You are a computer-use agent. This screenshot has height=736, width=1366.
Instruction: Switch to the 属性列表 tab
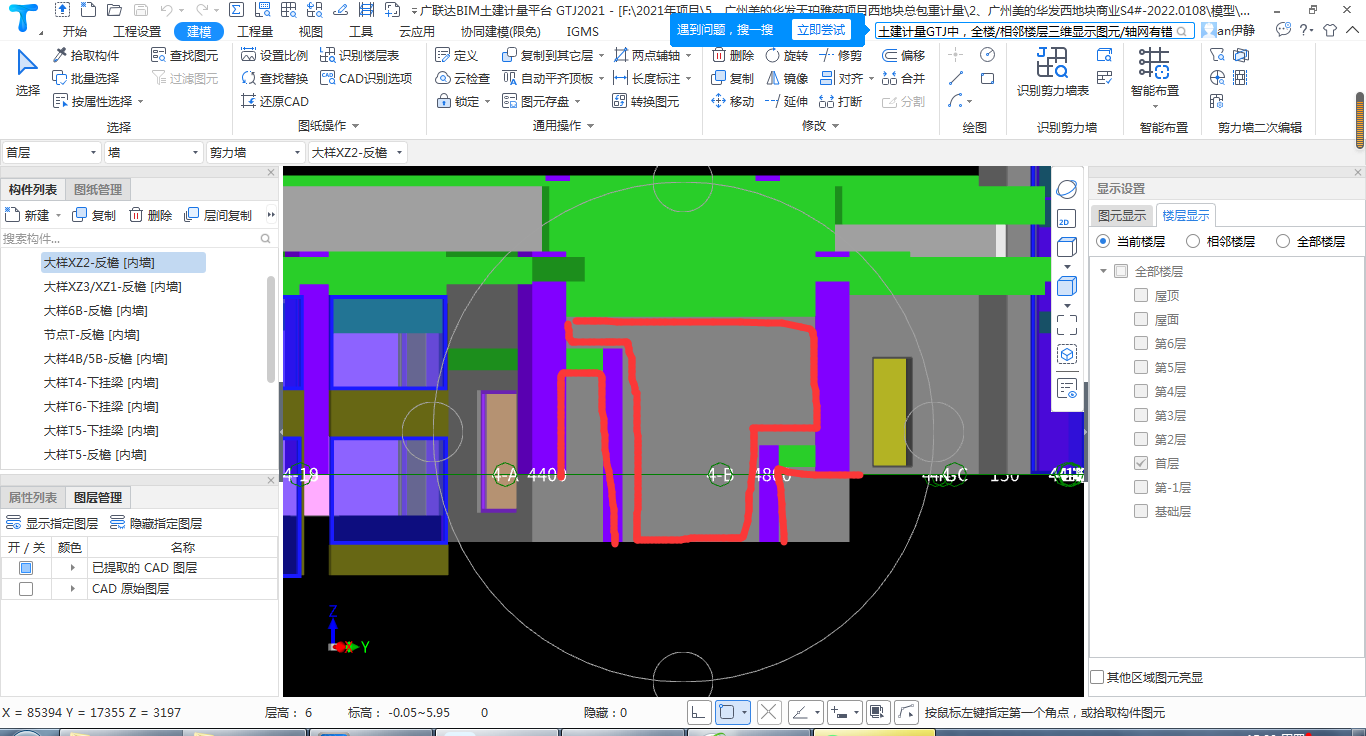[33, 497]
